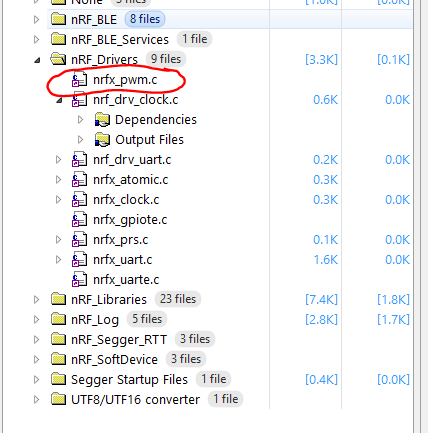The height and width of the screenshot is (433, 428).
Task: Click the Output Files folder icon
Action: [x=102, y=140]
